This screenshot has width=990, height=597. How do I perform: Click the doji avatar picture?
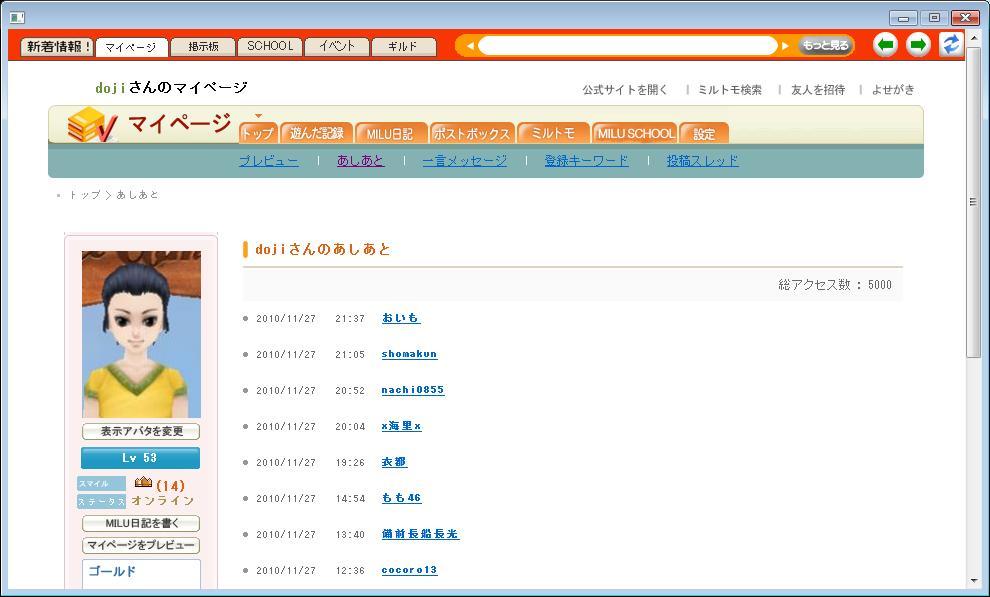point(141,334)
